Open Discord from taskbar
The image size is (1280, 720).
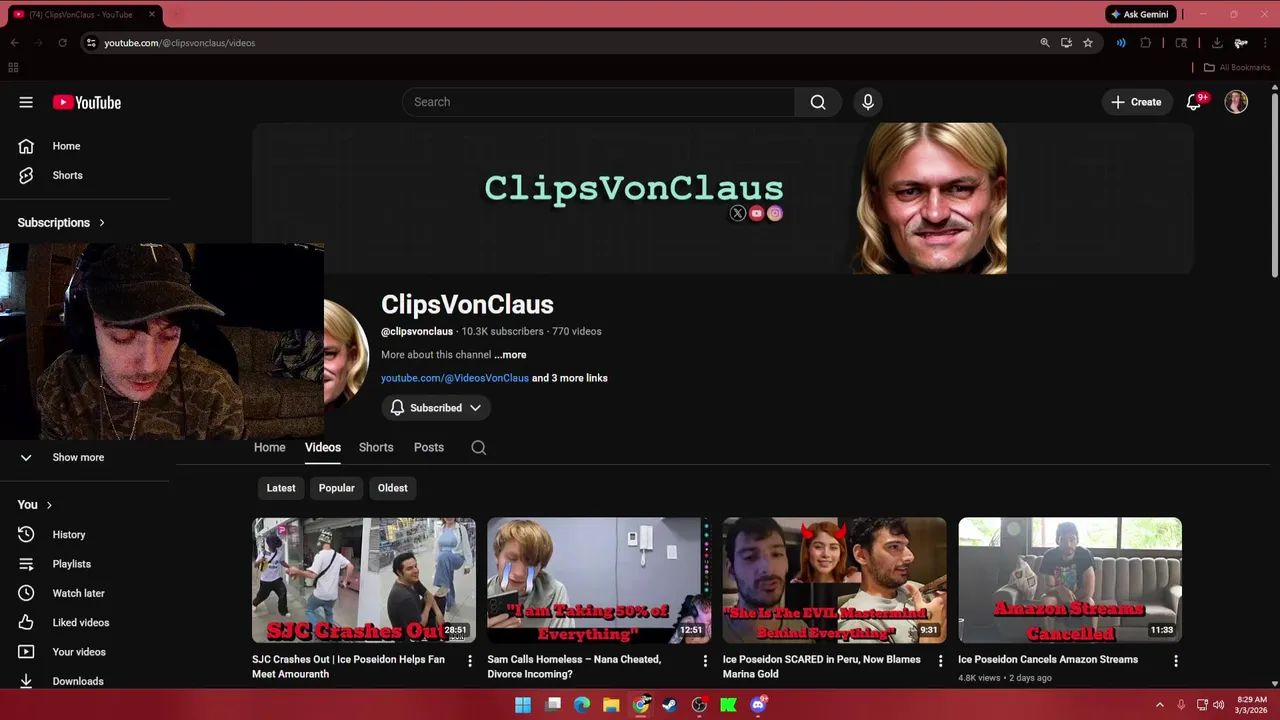point(758,705)
